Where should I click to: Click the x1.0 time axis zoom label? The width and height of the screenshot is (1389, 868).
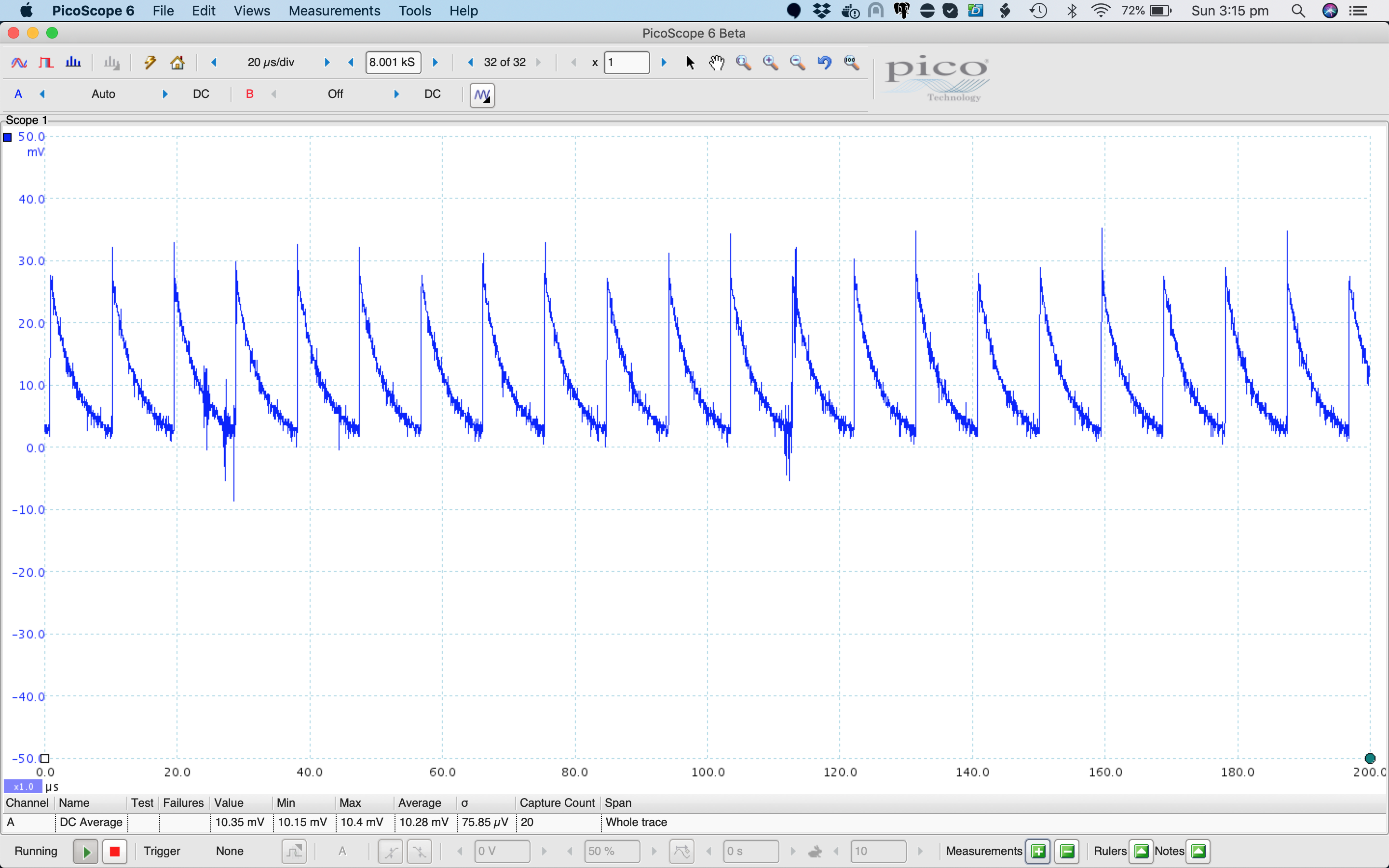coord(23,787)
